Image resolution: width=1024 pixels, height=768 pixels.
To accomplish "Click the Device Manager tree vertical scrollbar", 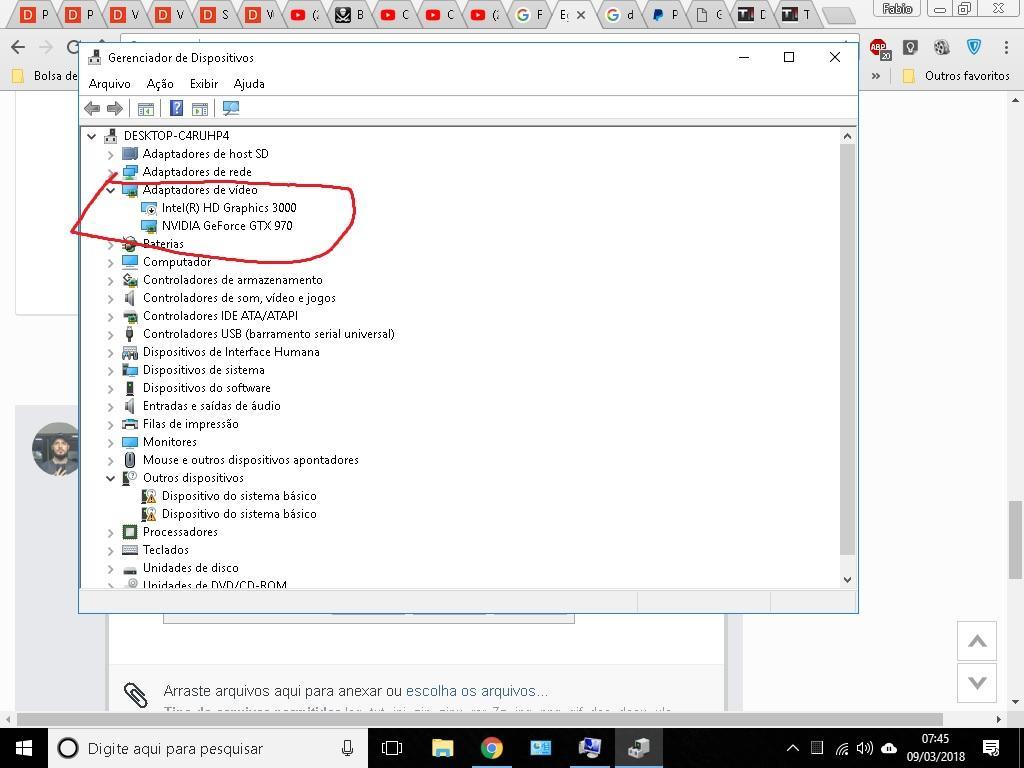I will (x=847, y=349).
